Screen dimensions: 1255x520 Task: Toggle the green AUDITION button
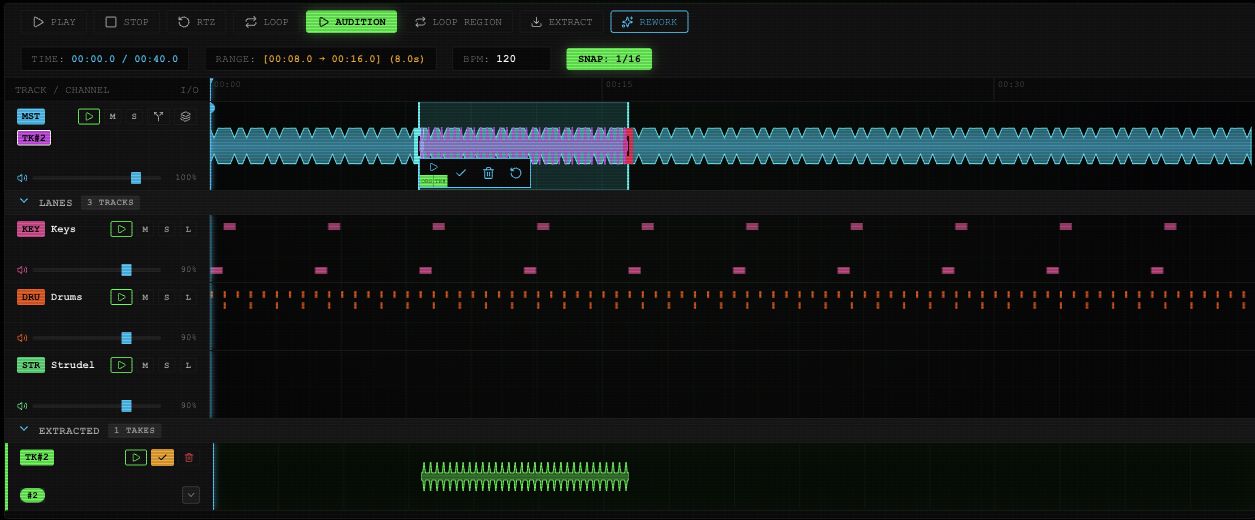coord(351,22)
